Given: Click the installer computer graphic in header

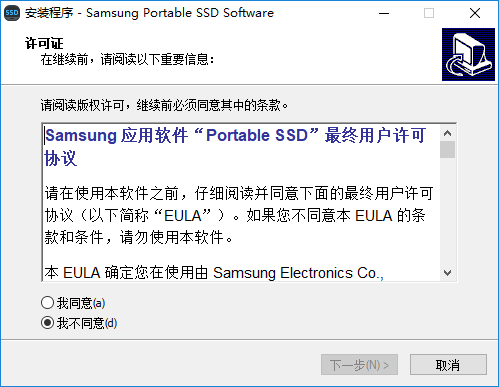Looking at the screenshot, I should point(468,54).
